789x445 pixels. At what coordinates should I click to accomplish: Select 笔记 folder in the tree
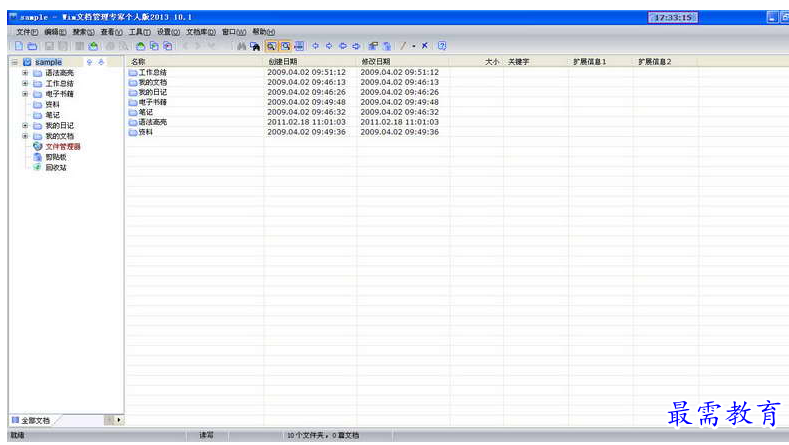click(52, 115)
